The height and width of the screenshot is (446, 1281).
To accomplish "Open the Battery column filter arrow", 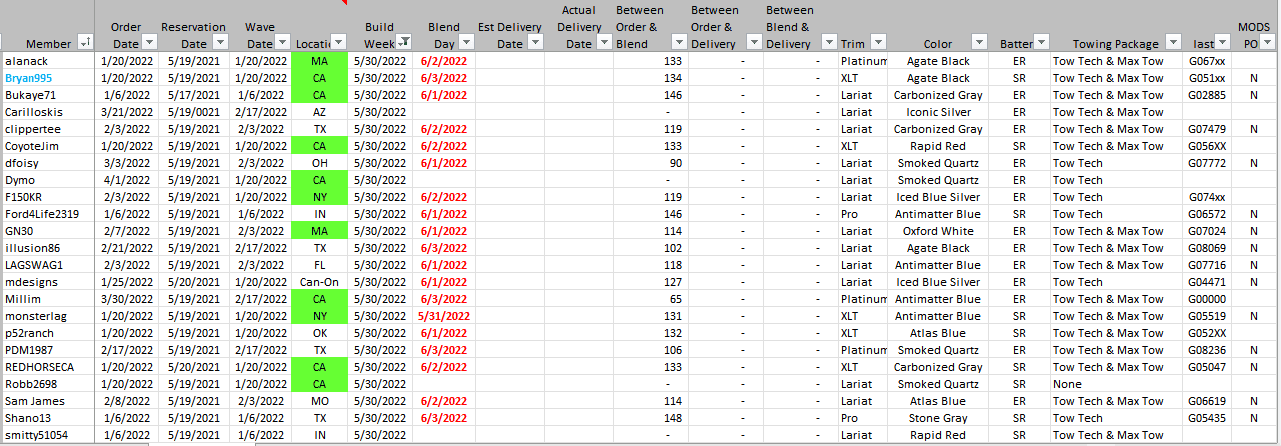I will (x=1041, y=42).
